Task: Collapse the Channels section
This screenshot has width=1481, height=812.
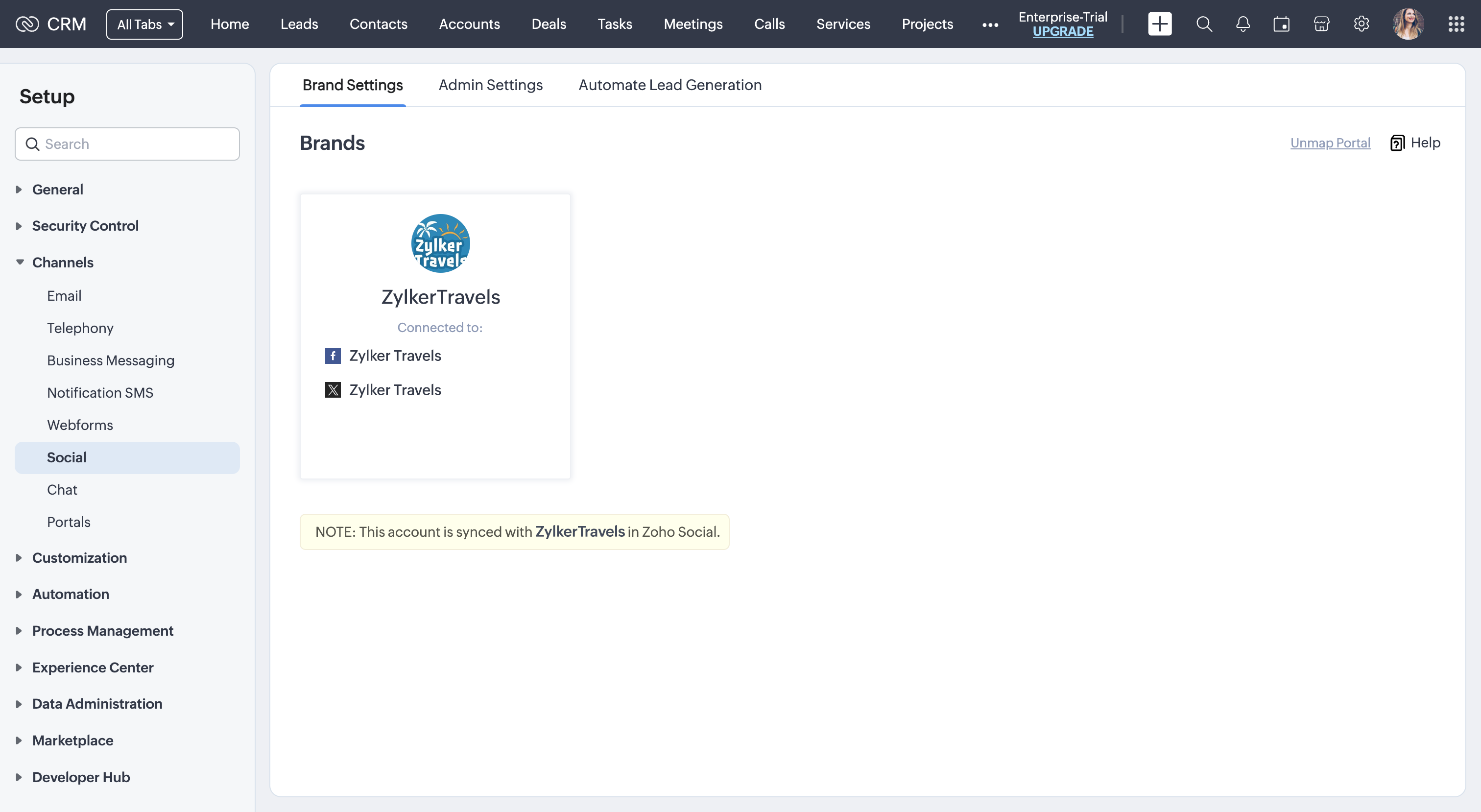Action: (x=62, y=262)
